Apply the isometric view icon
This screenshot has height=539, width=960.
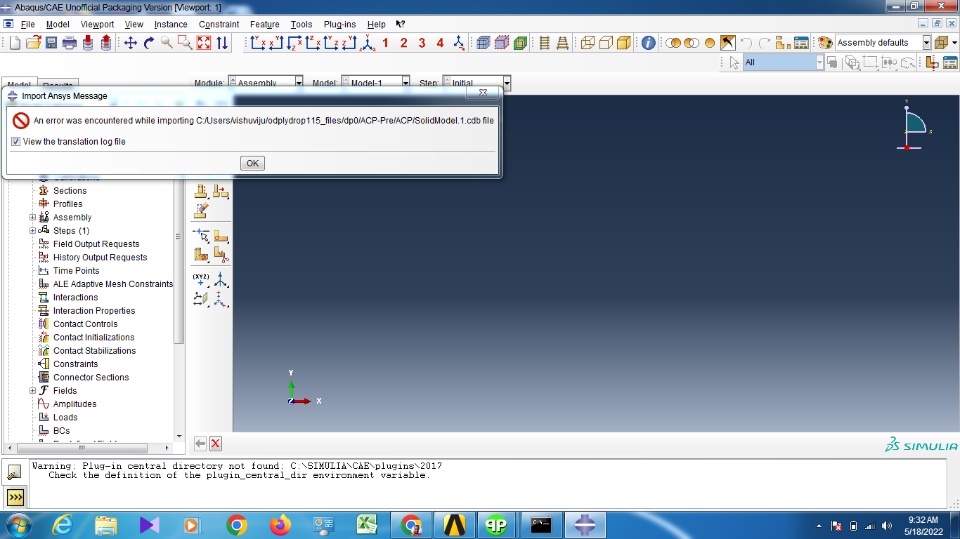(368, 43)
